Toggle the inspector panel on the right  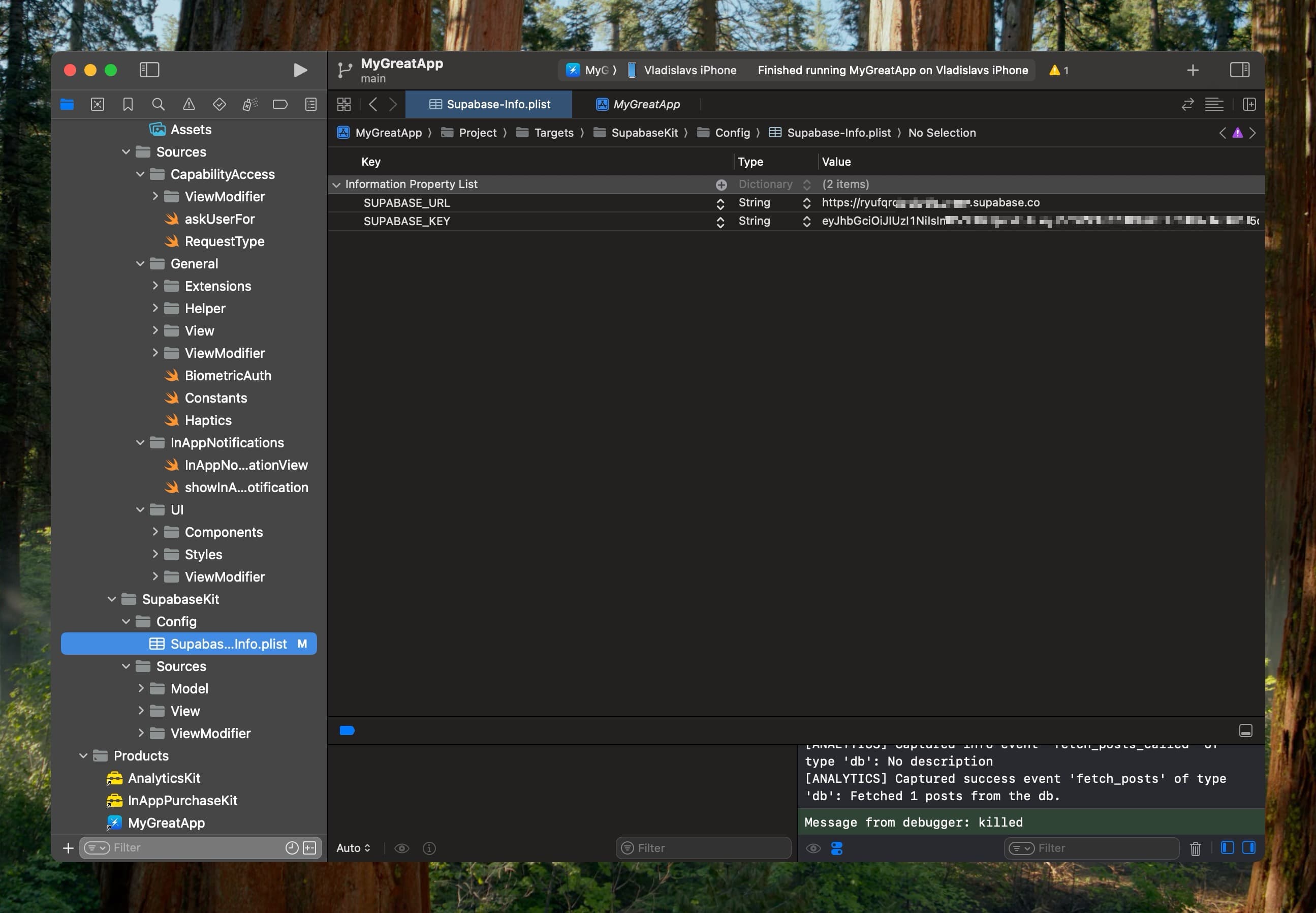tap(1239, 70)
